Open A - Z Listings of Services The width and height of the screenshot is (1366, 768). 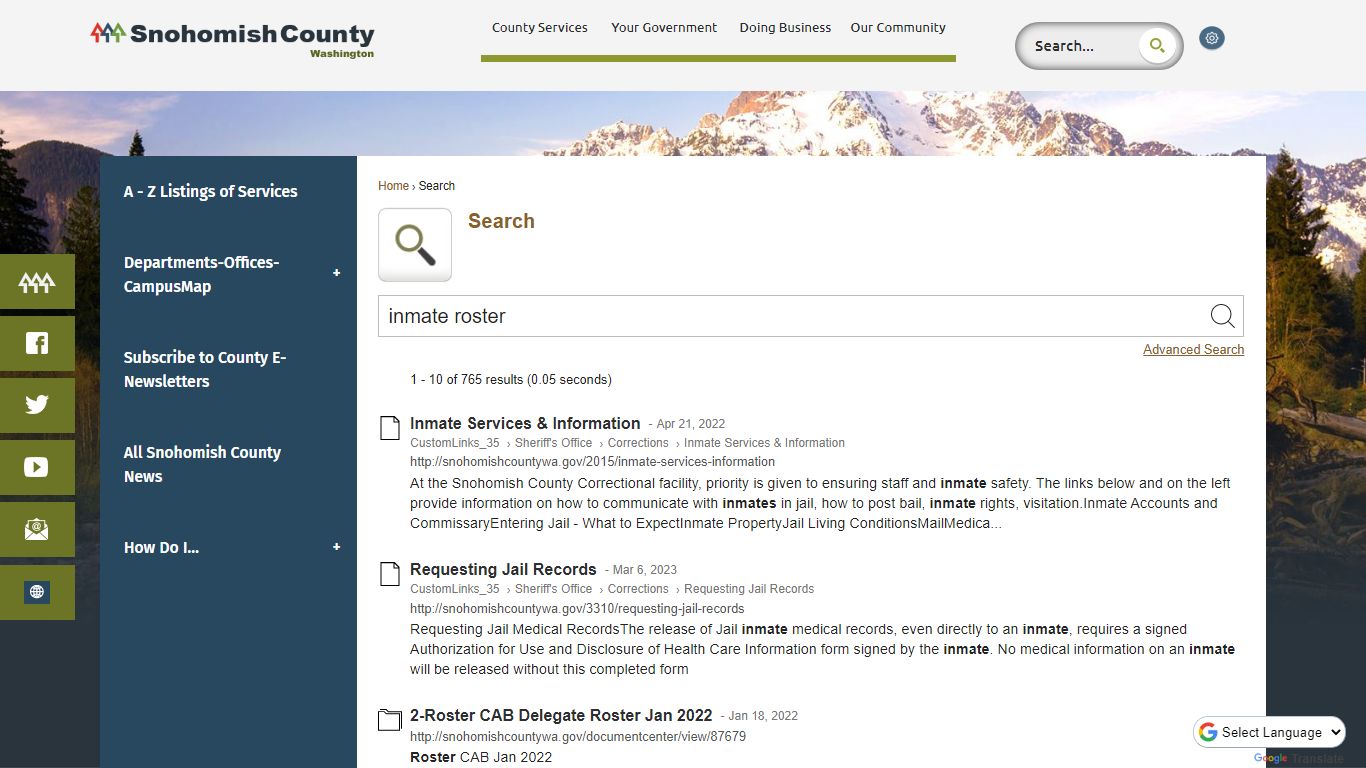click(211, 191)
